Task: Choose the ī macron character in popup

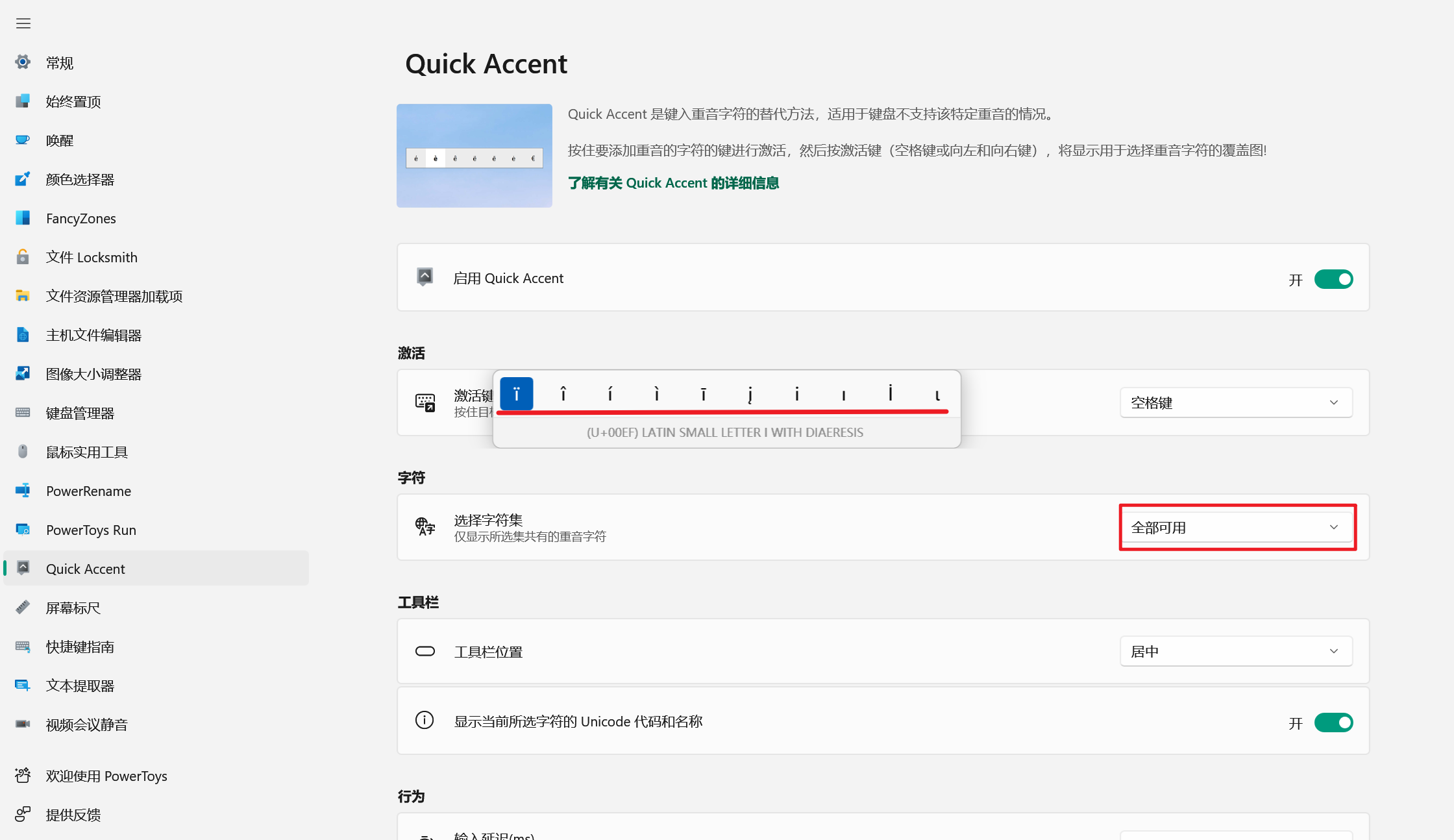Action: (x=704, y=394)
